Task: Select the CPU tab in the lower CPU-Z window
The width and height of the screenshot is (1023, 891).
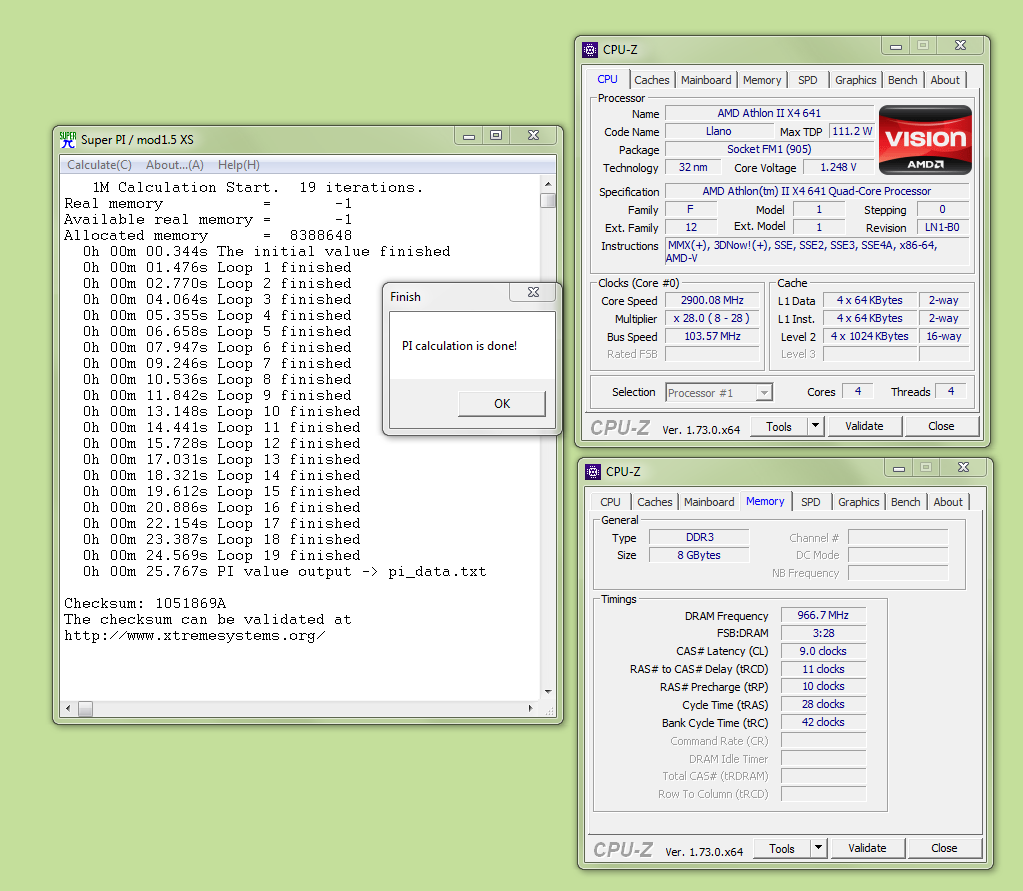Action: pyautogui.click(x=611, y=502)
